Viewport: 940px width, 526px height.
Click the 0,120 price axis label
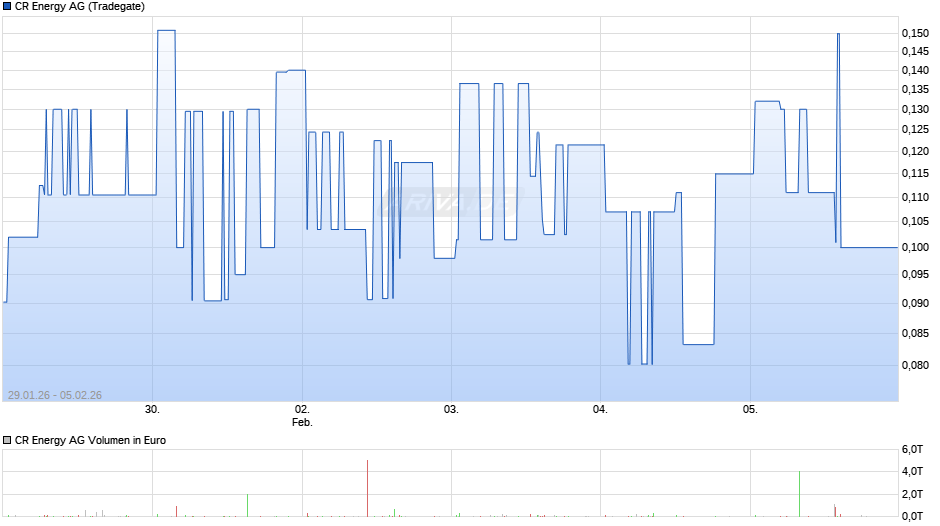click(915, 152)
